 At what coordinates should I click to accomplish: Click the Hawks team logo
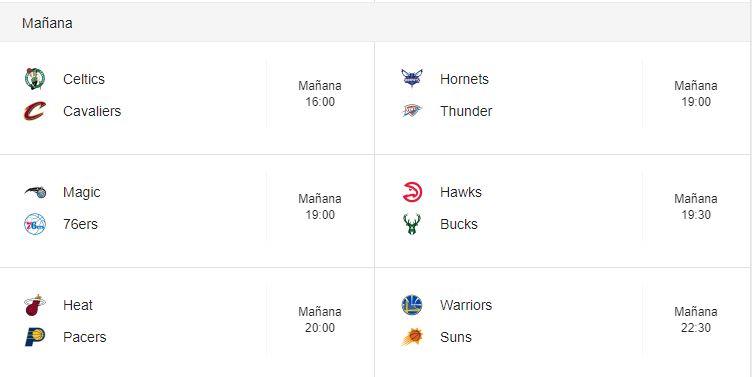tap(412, 192)
